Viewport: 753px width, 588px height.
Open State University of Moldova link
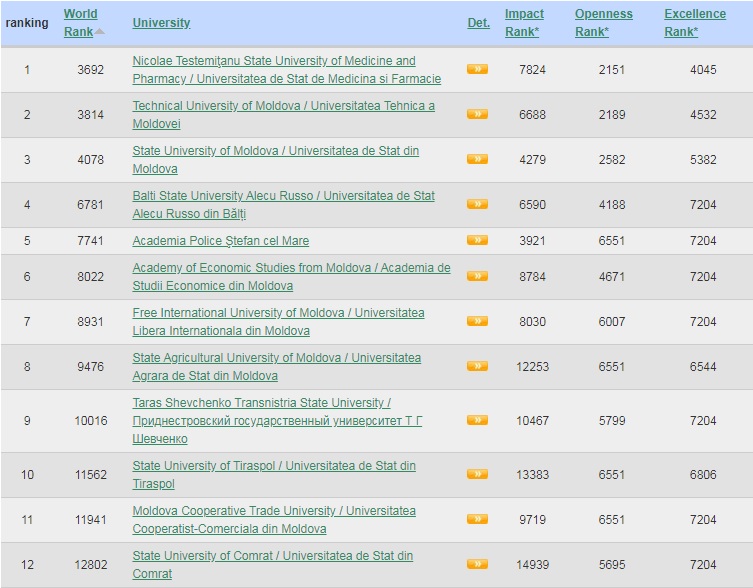click(x=276, y=159)
